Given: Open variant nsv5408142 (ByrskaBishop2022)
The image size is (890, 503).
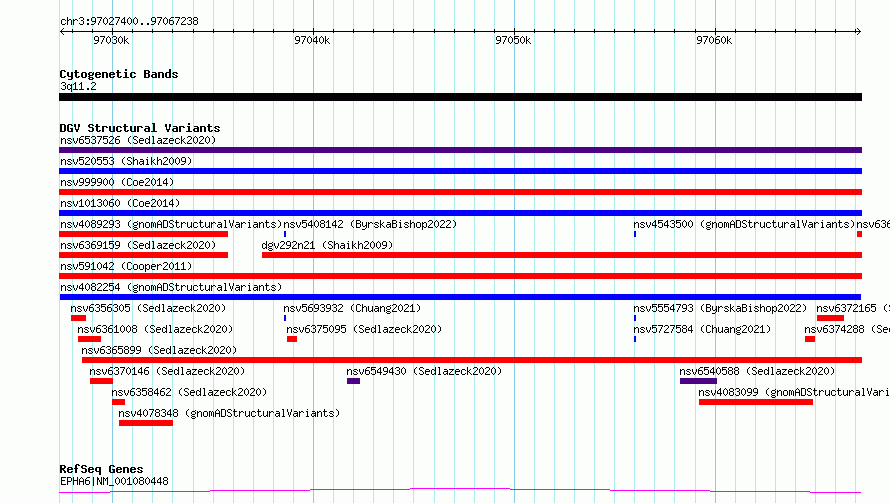Looking at the screenshot, I should pos(370,224).
